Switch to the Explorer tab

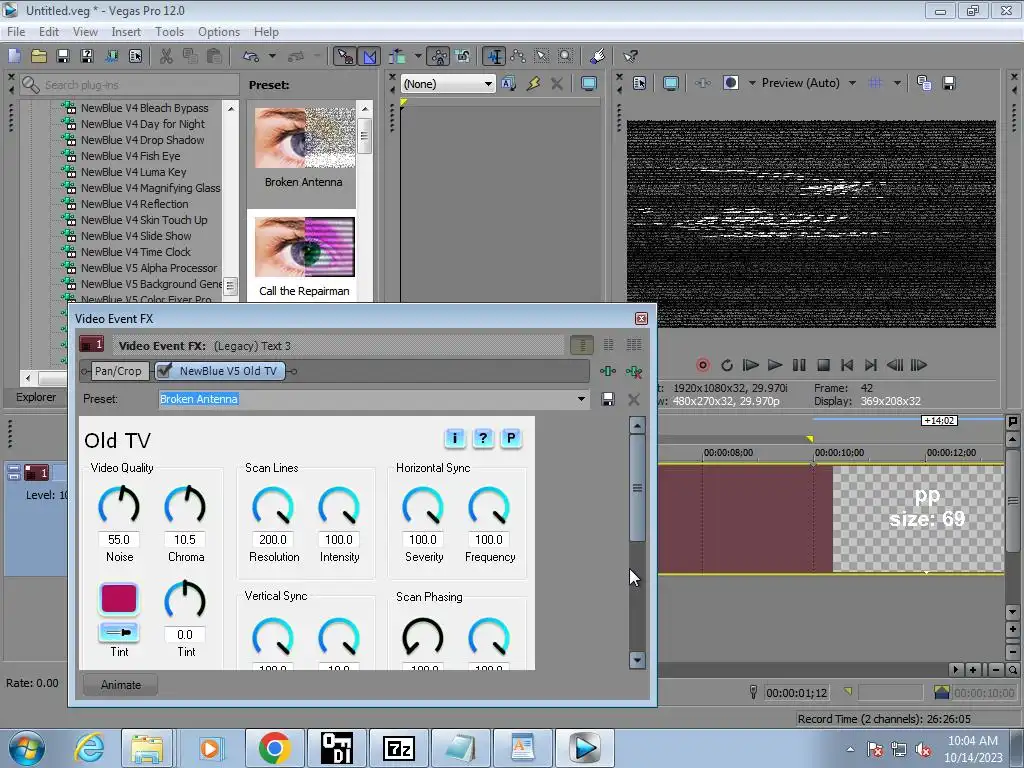click(x=36, y=397)
